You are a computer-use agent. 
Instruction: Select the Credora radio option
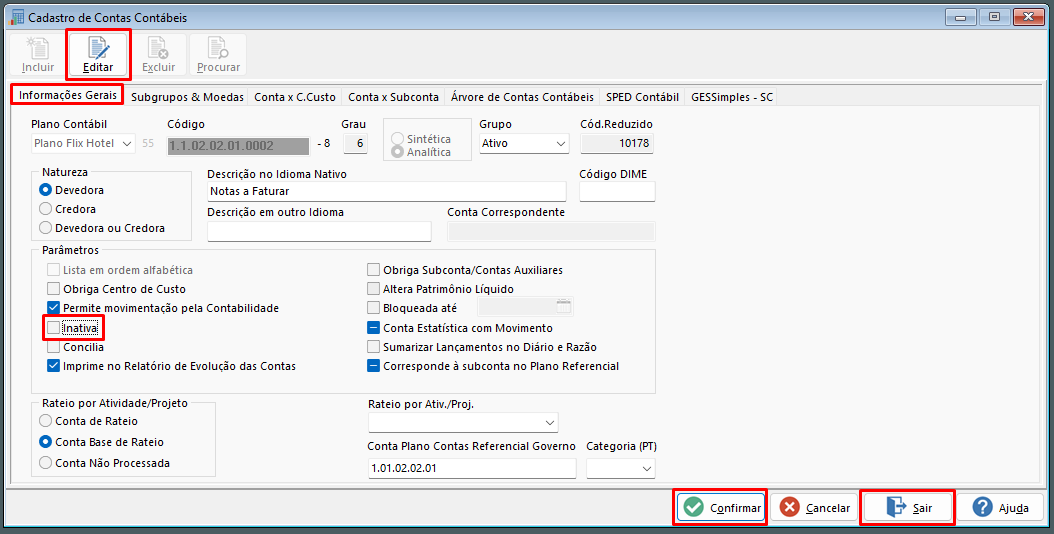point(46,209)
